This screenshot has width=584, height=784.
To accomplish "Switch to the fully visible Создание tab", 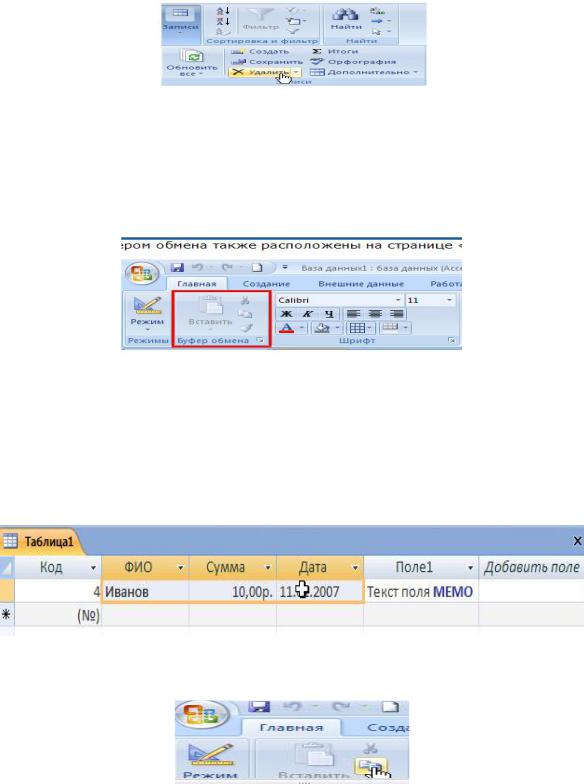I will tap(266, 284).
